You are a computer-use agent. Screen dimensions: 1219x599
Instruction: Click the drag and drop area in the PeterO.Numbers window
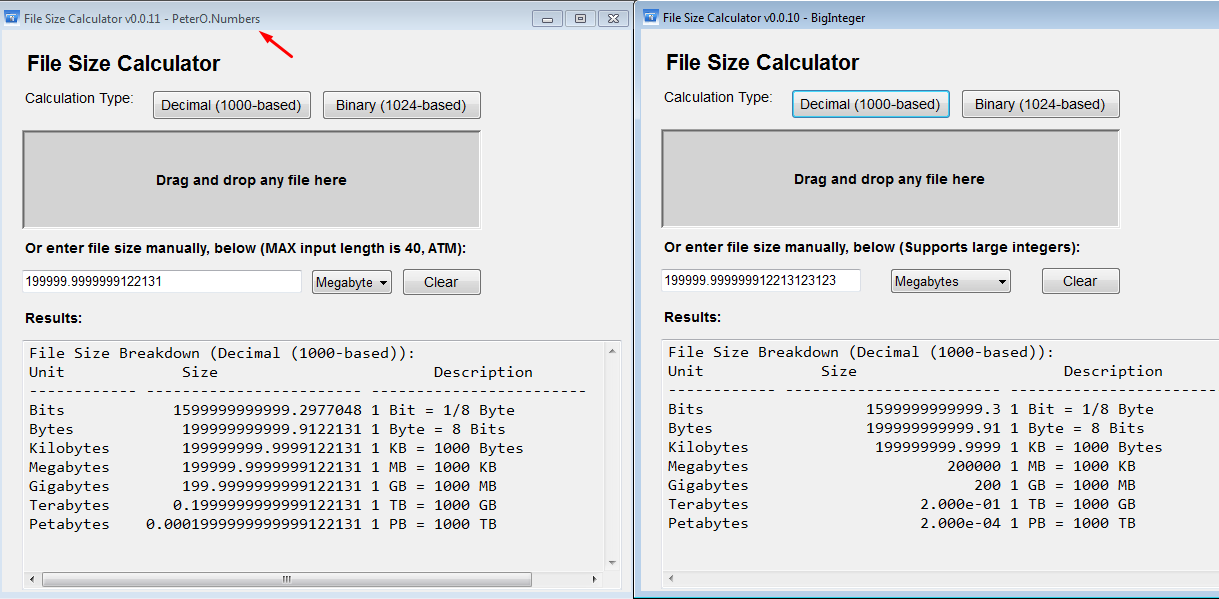click(251, 180)
